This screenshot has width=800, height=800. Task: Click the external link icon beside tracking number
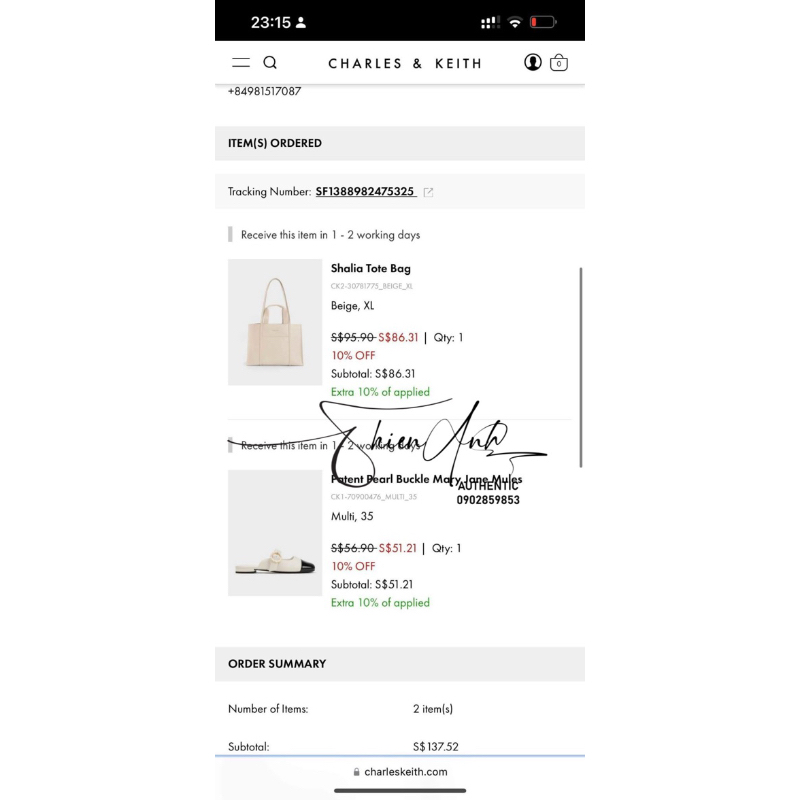(x=428, y=191)
